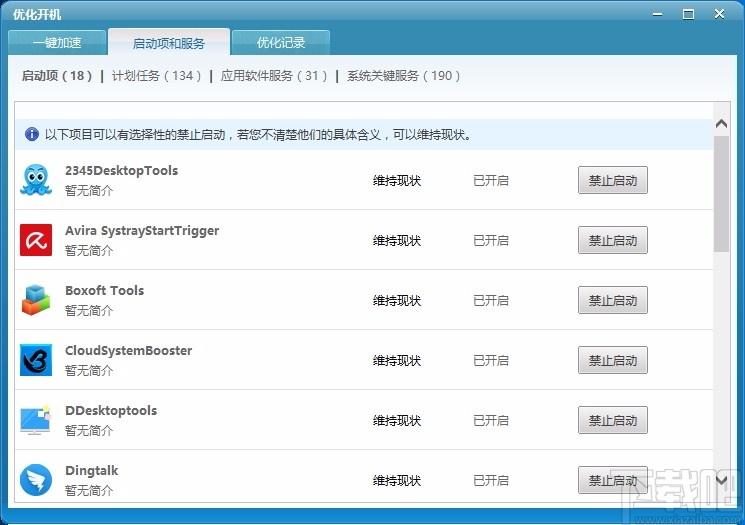Show 应用软件服务 (31) list
This screenshot has height=525, width=745.
pos(274,76)
